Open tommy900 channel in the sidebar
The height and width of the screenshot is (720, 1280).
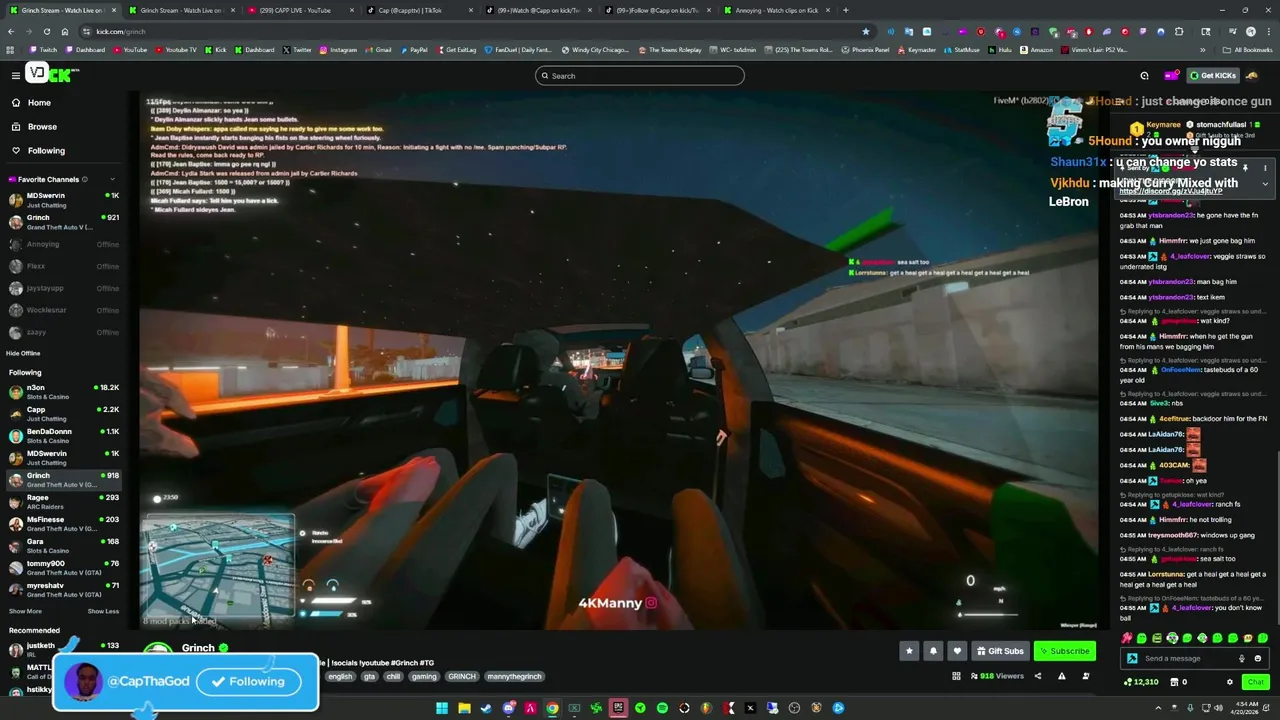[64, 568]
